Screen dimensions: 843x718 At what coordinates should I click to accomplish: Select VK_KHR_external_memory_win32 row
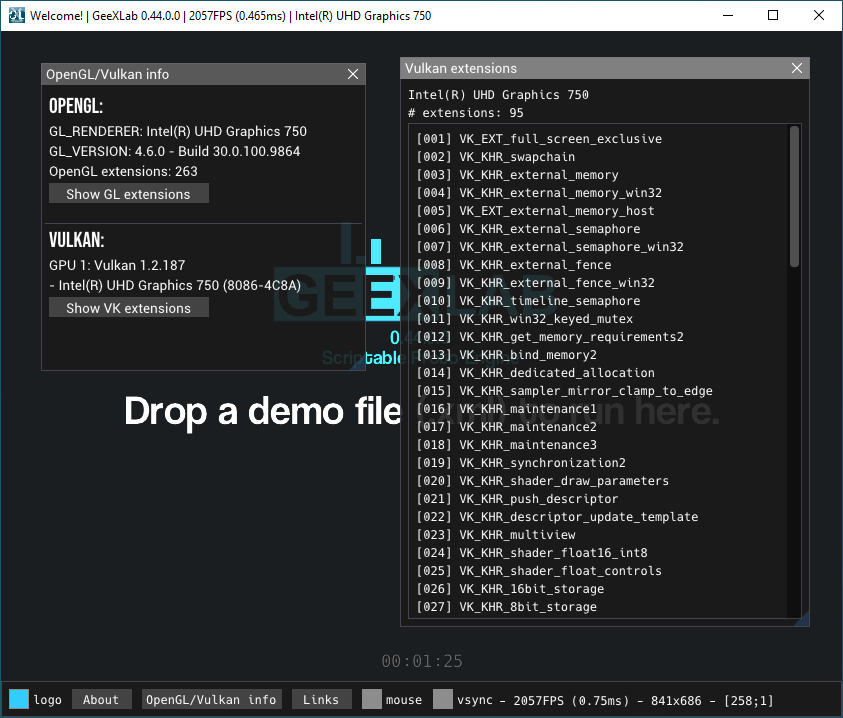tap(539, 193)
